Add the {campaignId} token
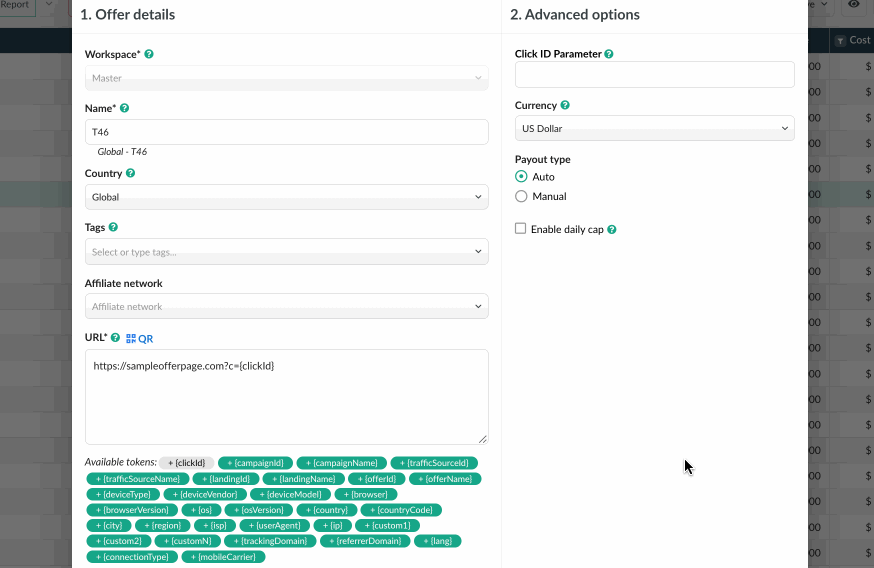874x568 pixels. pos(255,463)
